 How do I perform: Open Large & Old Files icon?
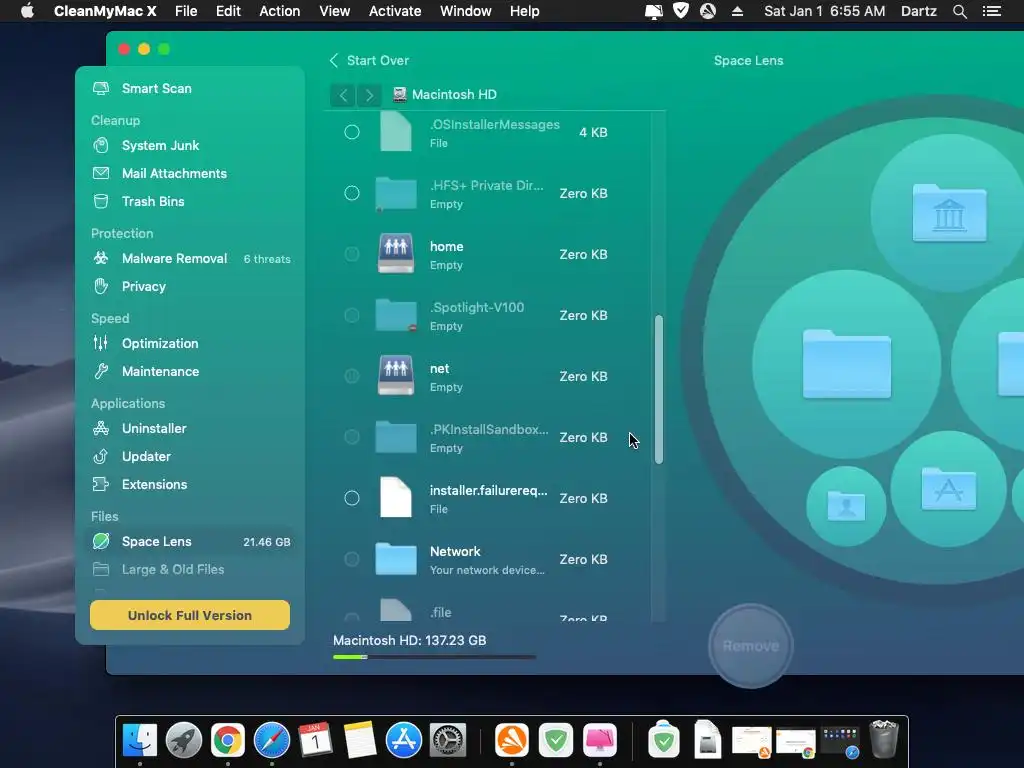(x=101, y=569)
